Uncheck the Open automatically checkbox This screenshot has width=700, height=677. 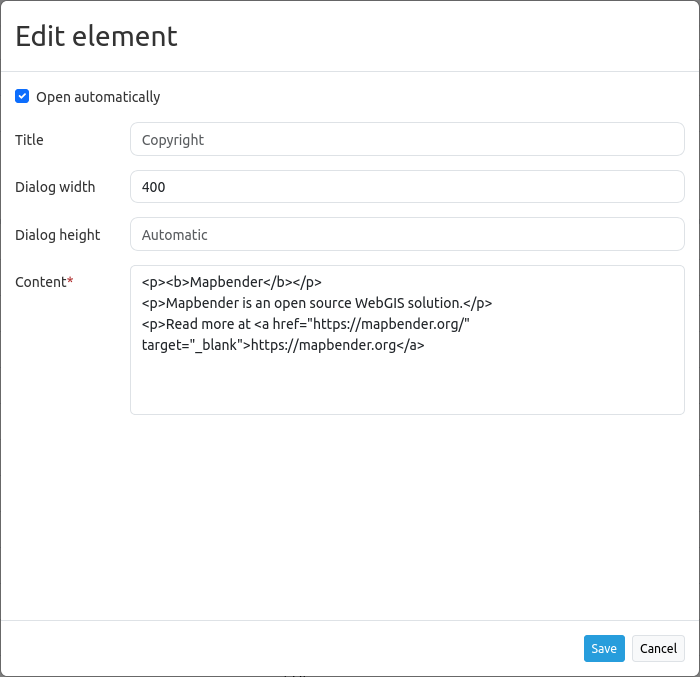point(22,97)
